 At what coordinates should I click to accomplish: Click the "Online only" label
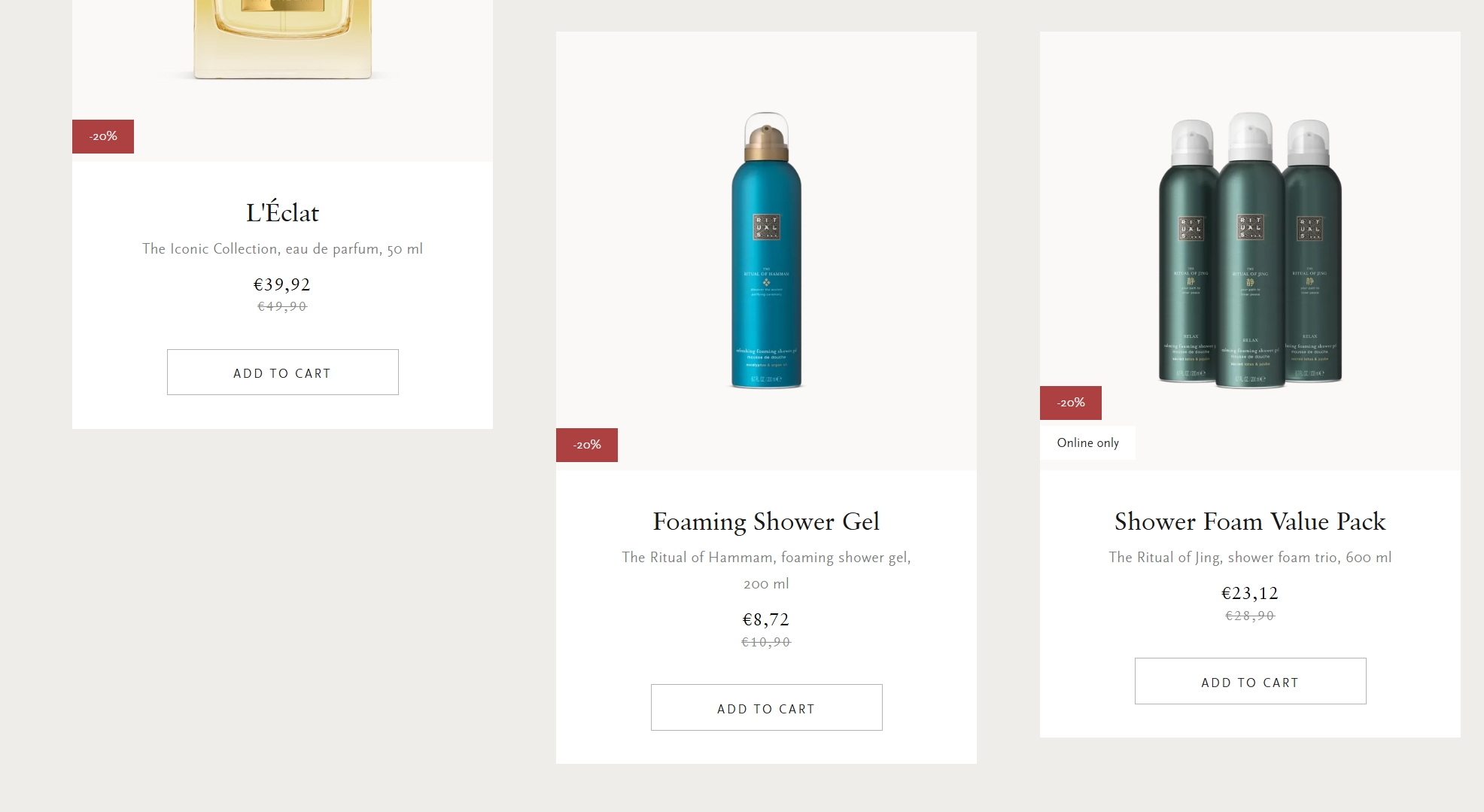tap(1087, 442)
